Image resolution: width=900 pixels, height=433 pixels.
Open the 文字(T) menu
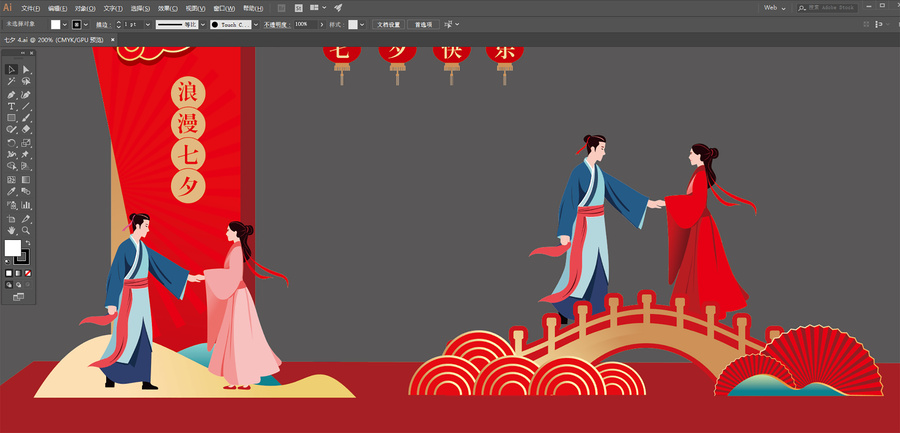click(x=113, y=9)
